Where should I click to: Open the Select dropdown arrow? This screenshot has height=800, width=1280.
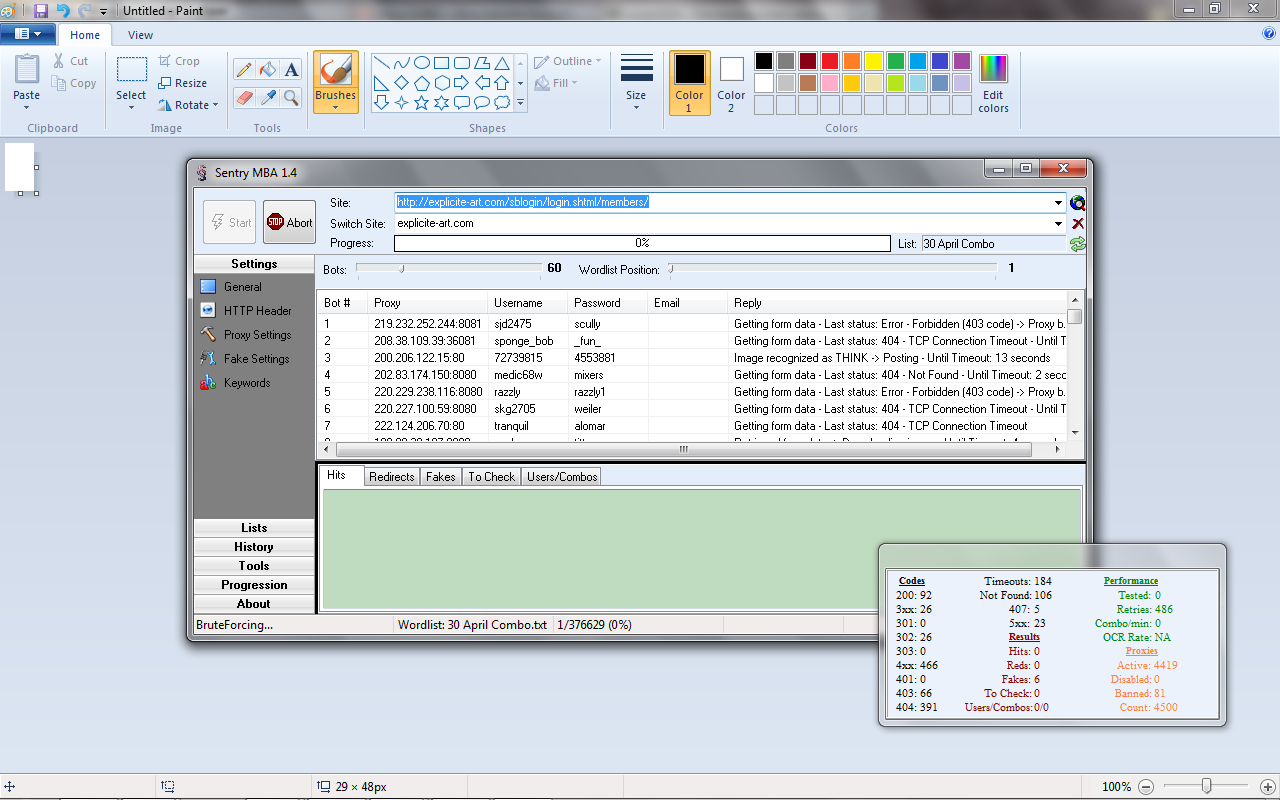pyautogui.click(x=131, y=108)
